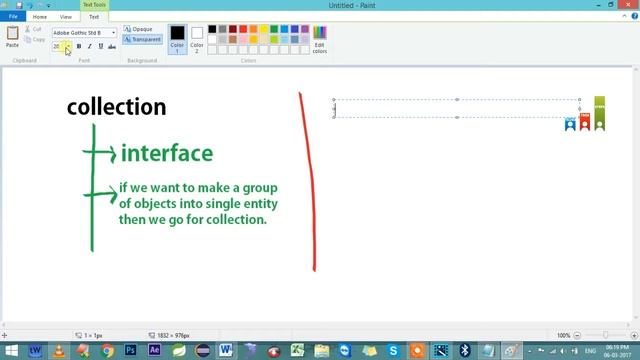640x360 pixels.
Task: Click the Text Tools contextual tab header
Action: [x=94, y=5]
